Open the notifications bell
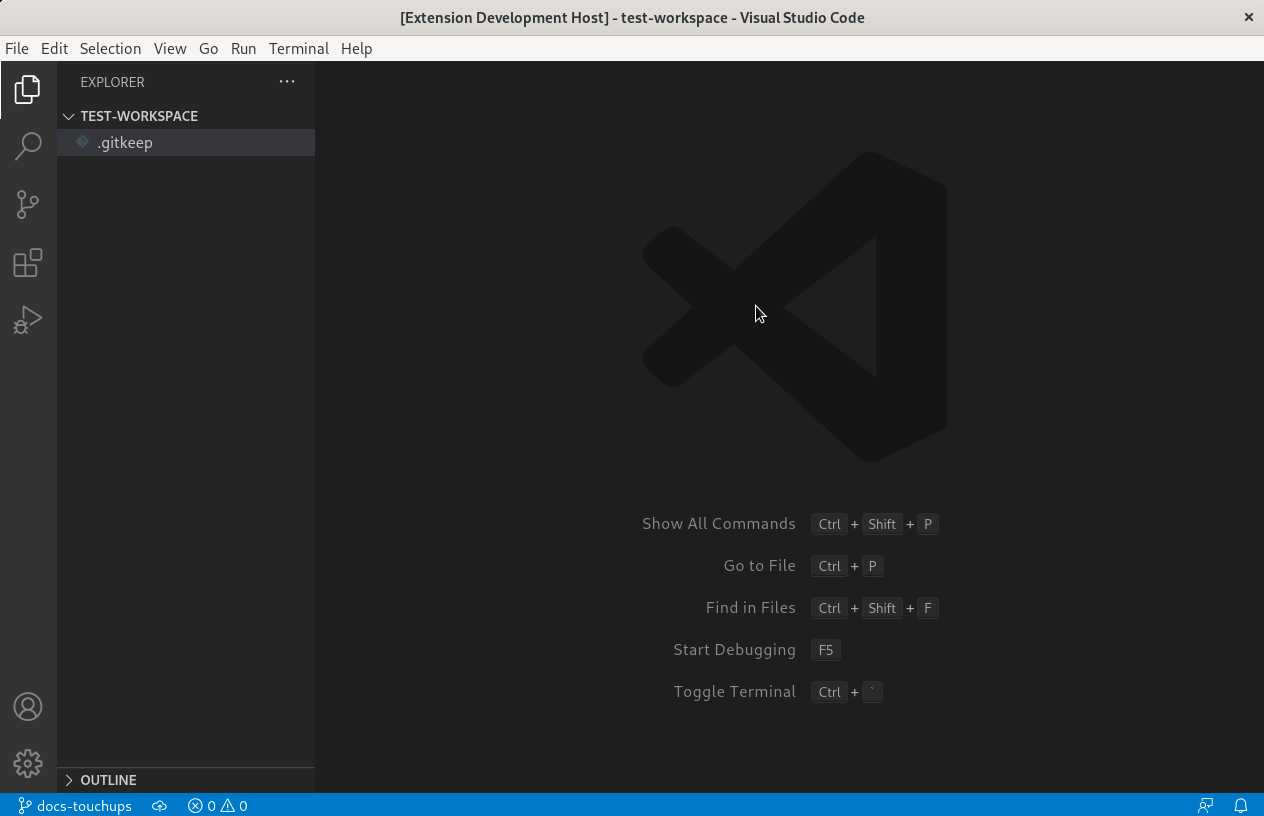This screenshot has width=1264, height=816. click(x=1240, y=806)
